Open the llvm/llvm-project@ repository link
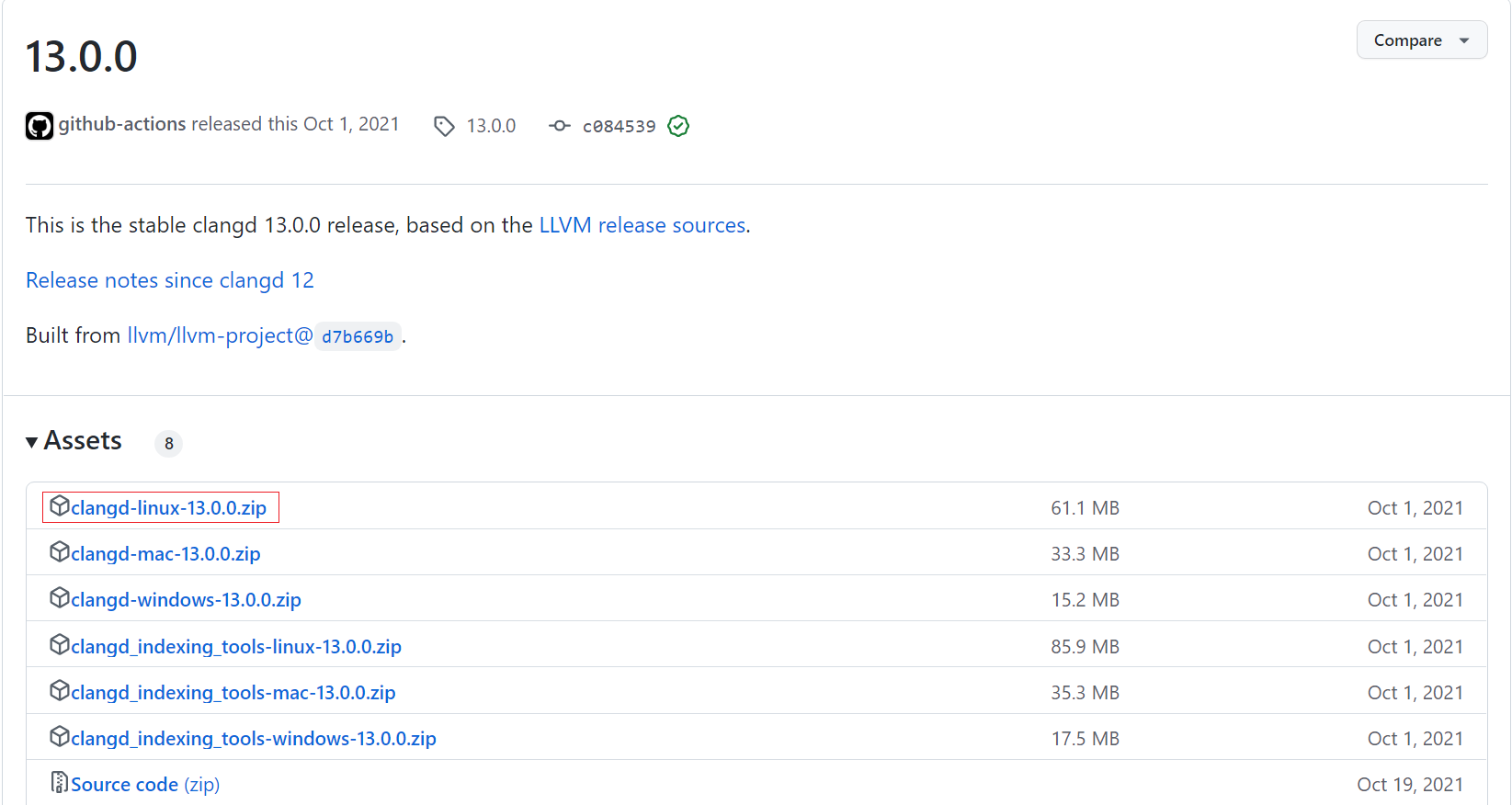 tap(220, 335)
